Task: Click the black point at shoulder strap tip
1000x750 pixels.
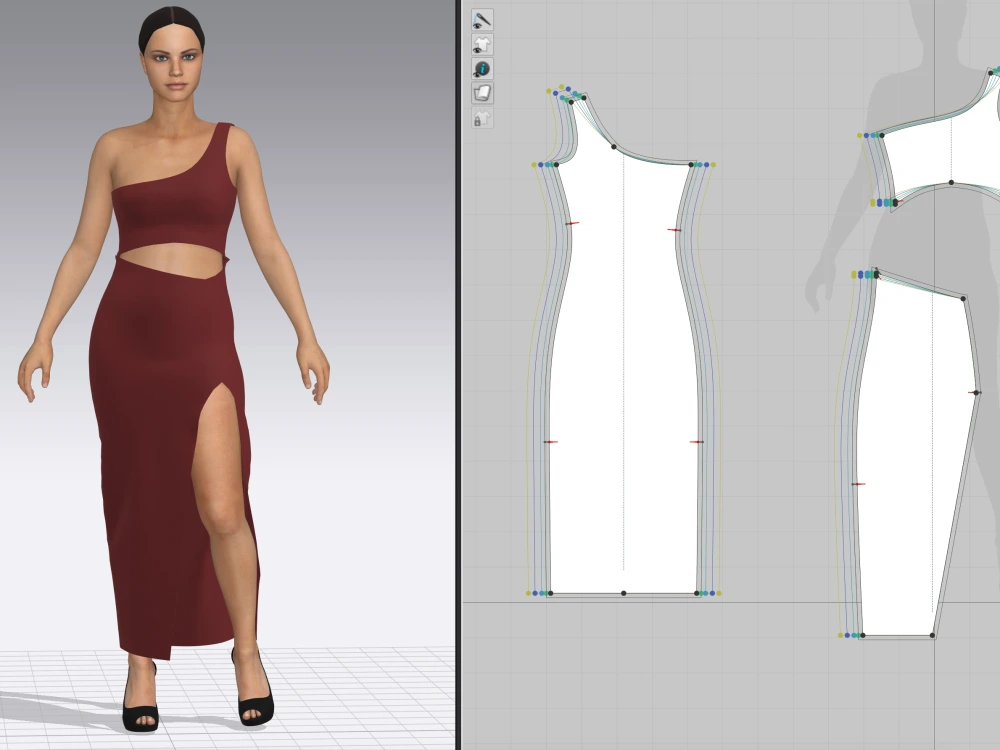Action: pyautogui.click(x=584, y=98)
